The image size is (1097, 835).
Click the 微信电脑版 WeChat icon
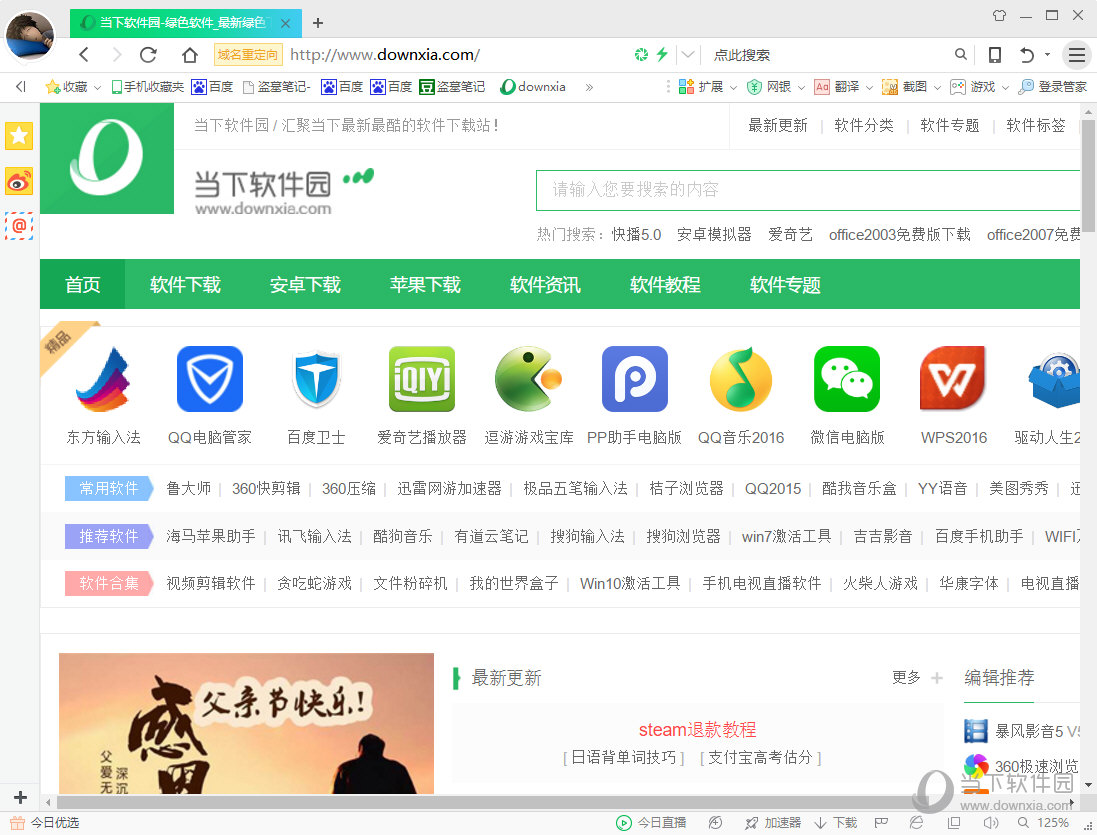[846, 379]
